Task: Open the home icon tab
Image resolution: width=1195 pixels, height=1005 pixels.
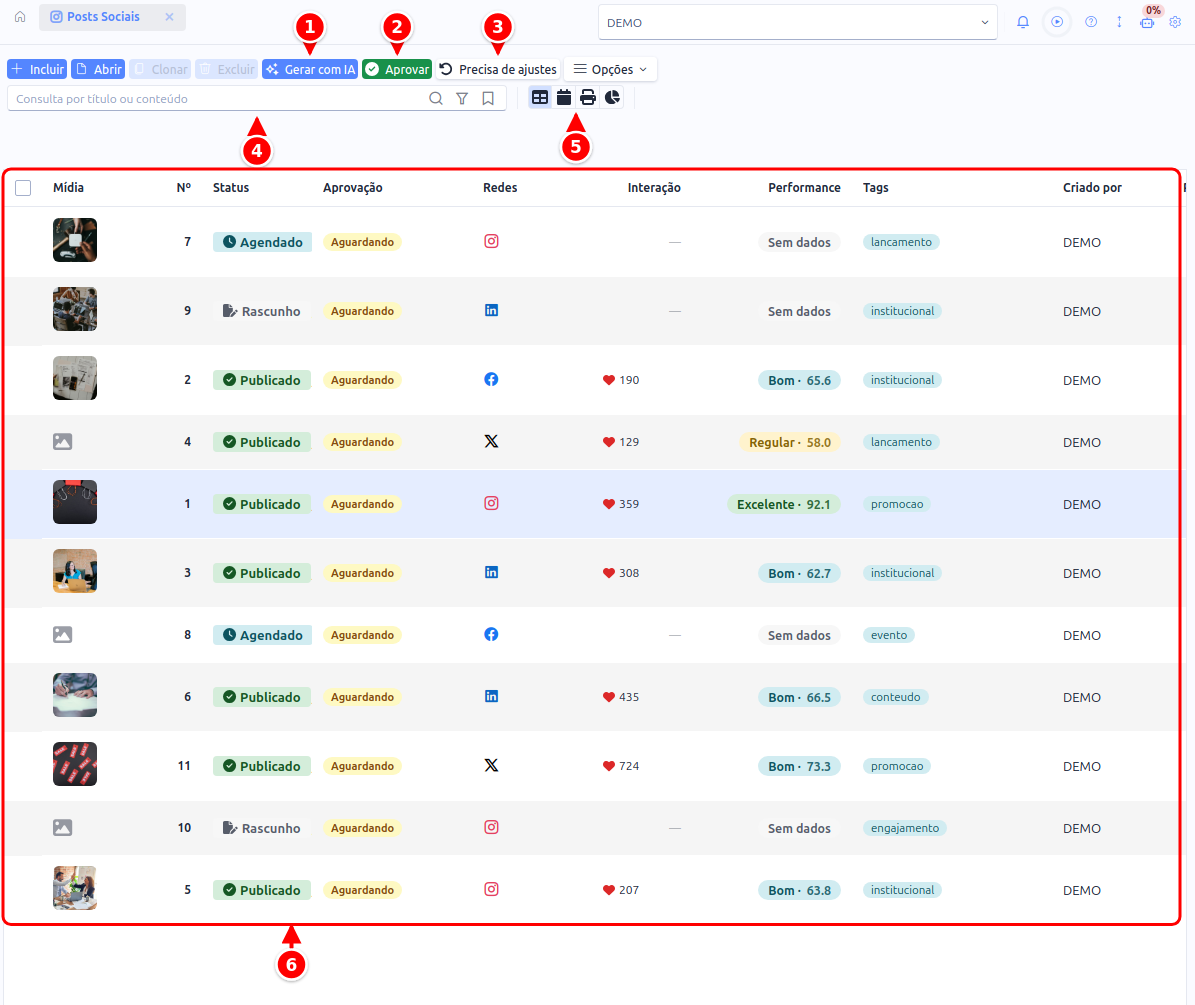Action: [x=20, y=17]
